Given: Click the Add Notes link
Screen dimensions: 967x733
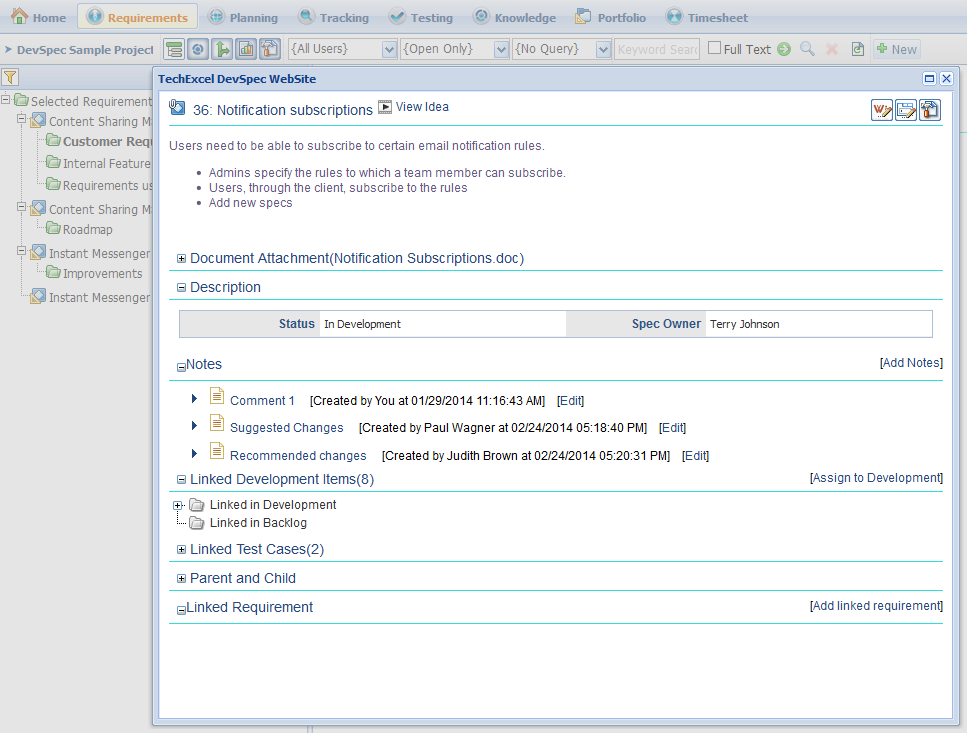Looking at the screenshot, I should click(x=911, y=363).
